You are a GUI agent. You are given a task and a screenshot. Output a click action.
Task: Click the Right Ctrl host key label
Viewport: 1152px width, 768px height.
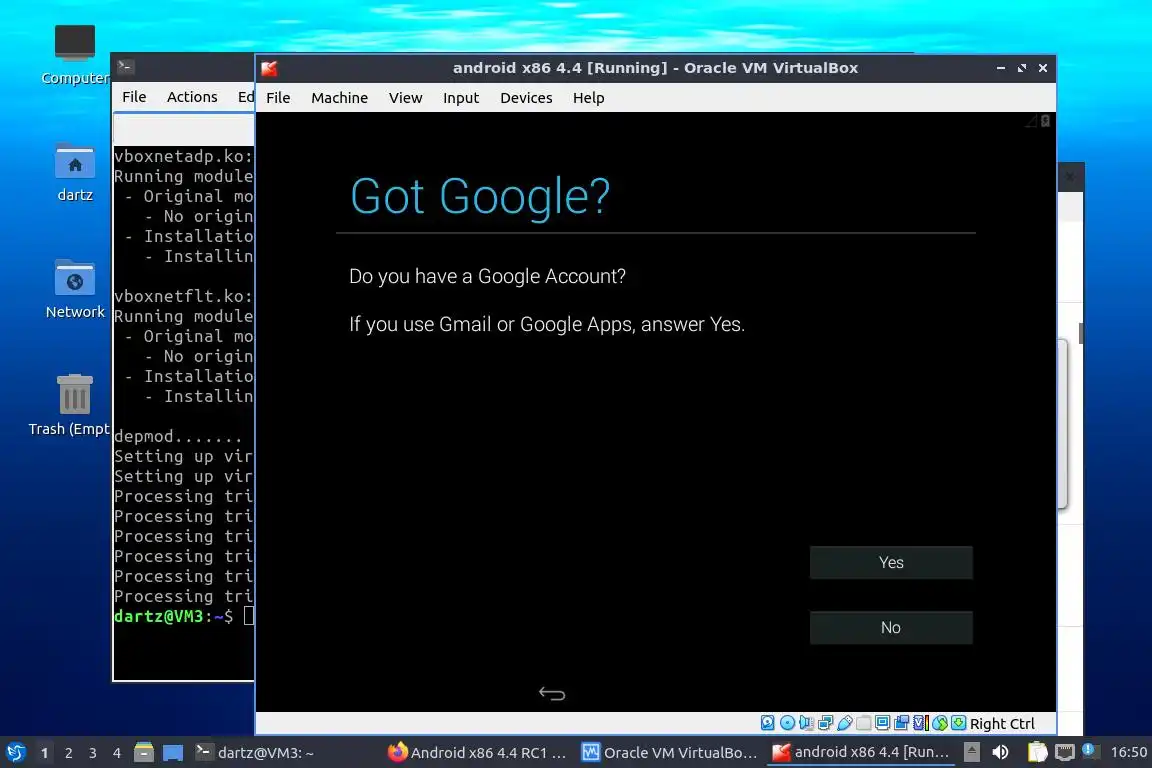1002,724
